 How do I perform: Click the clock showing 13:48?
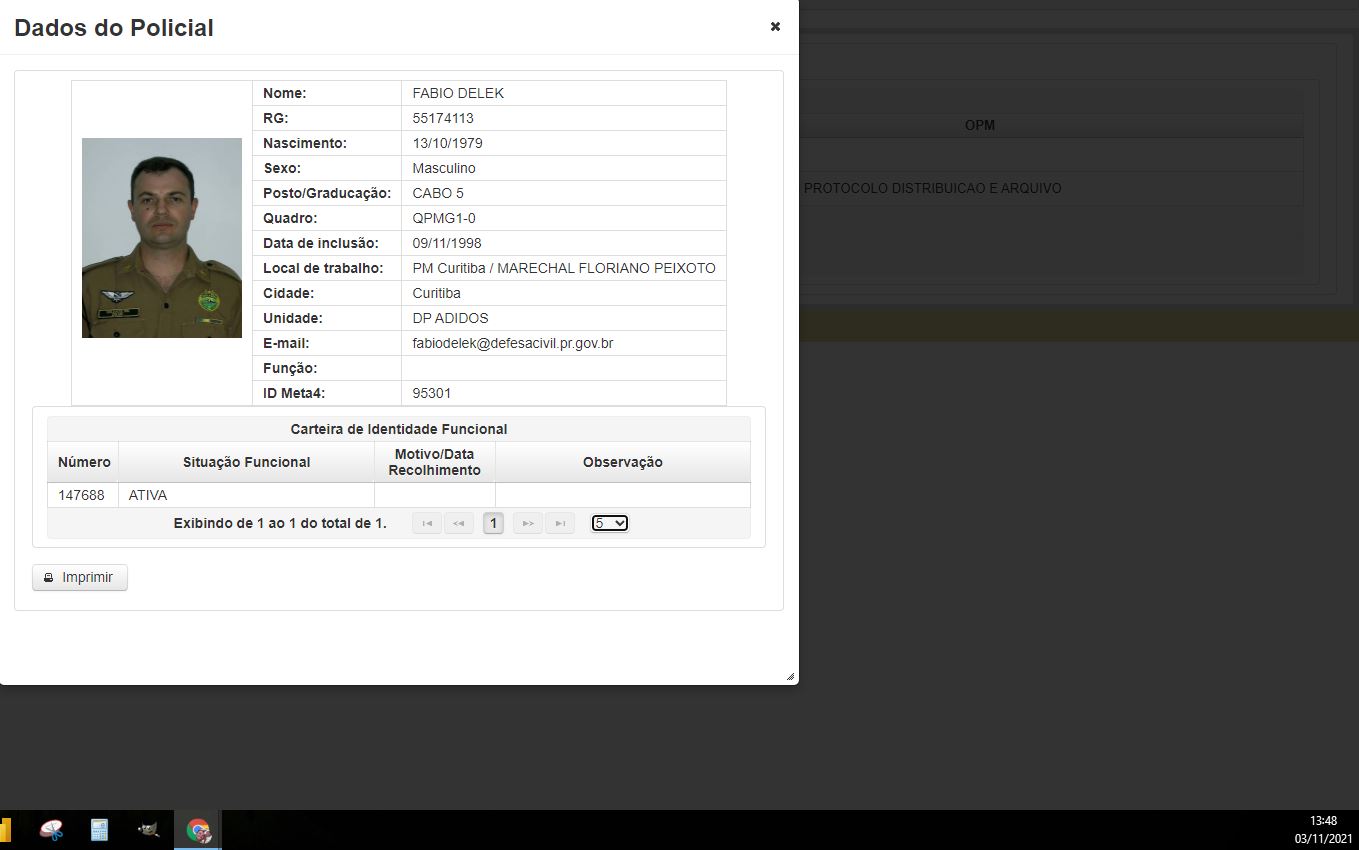click(x=1323, y=821)
